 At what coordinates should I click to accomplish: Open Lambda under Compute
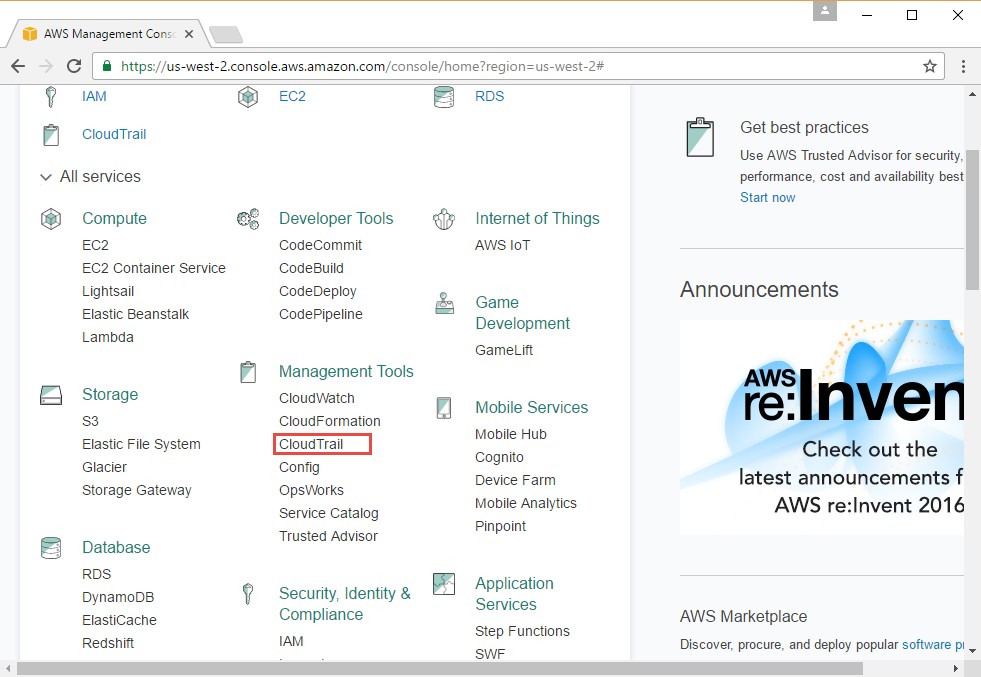(x=108, y=337)
